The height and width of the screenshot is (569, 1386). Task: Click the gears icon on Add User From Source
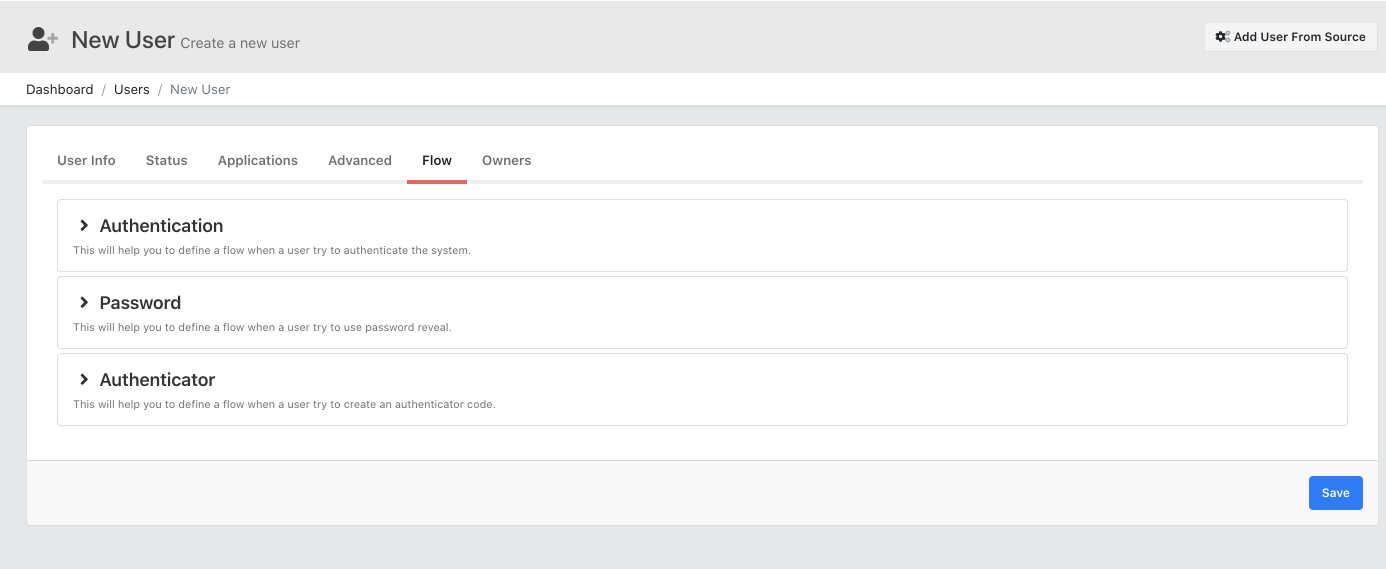[1222, 37]
